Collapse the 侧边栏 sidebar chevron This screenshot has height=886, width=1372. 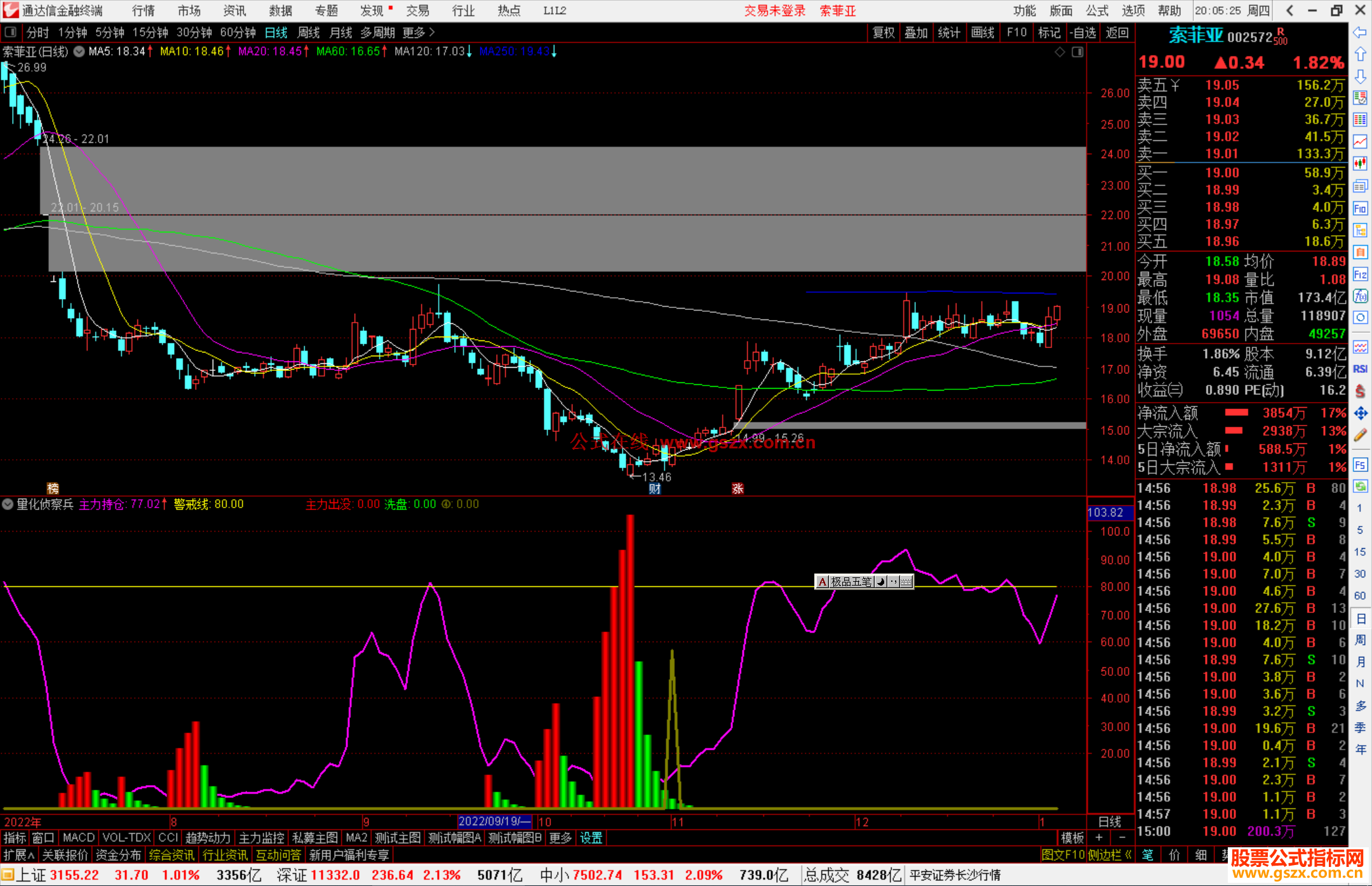coord(1128,855)
